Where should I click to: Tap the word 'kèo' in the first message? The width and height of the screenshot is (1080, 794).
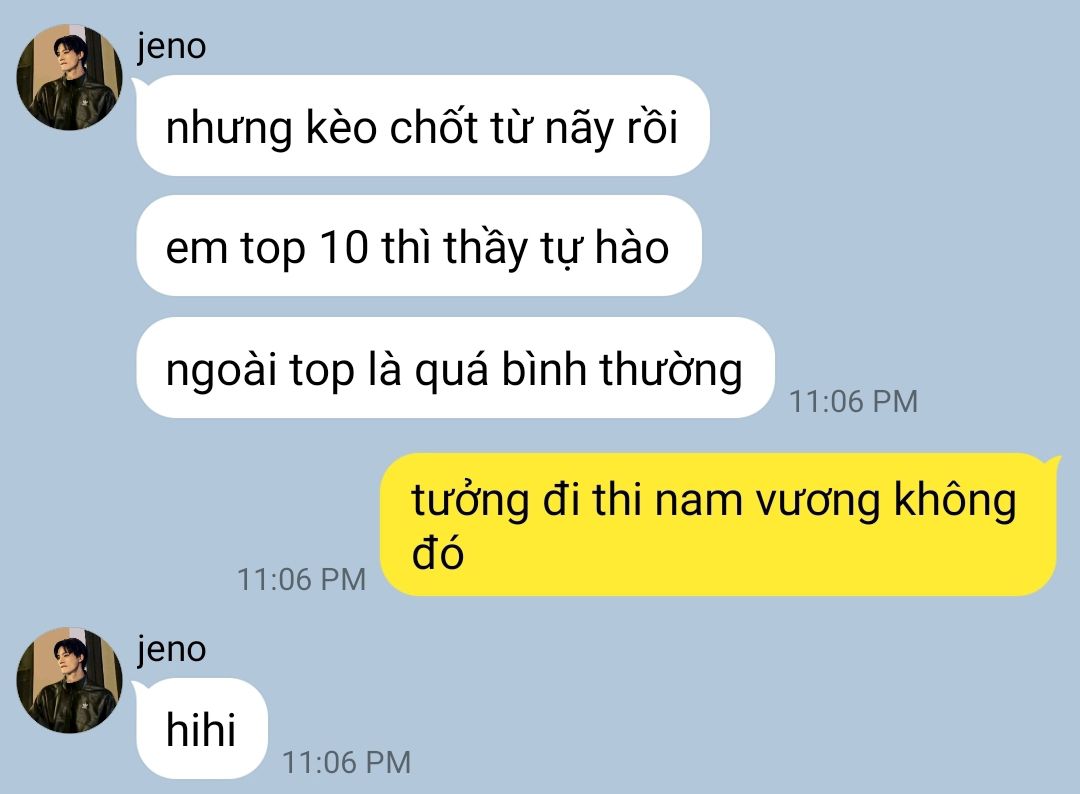(341, 127)
